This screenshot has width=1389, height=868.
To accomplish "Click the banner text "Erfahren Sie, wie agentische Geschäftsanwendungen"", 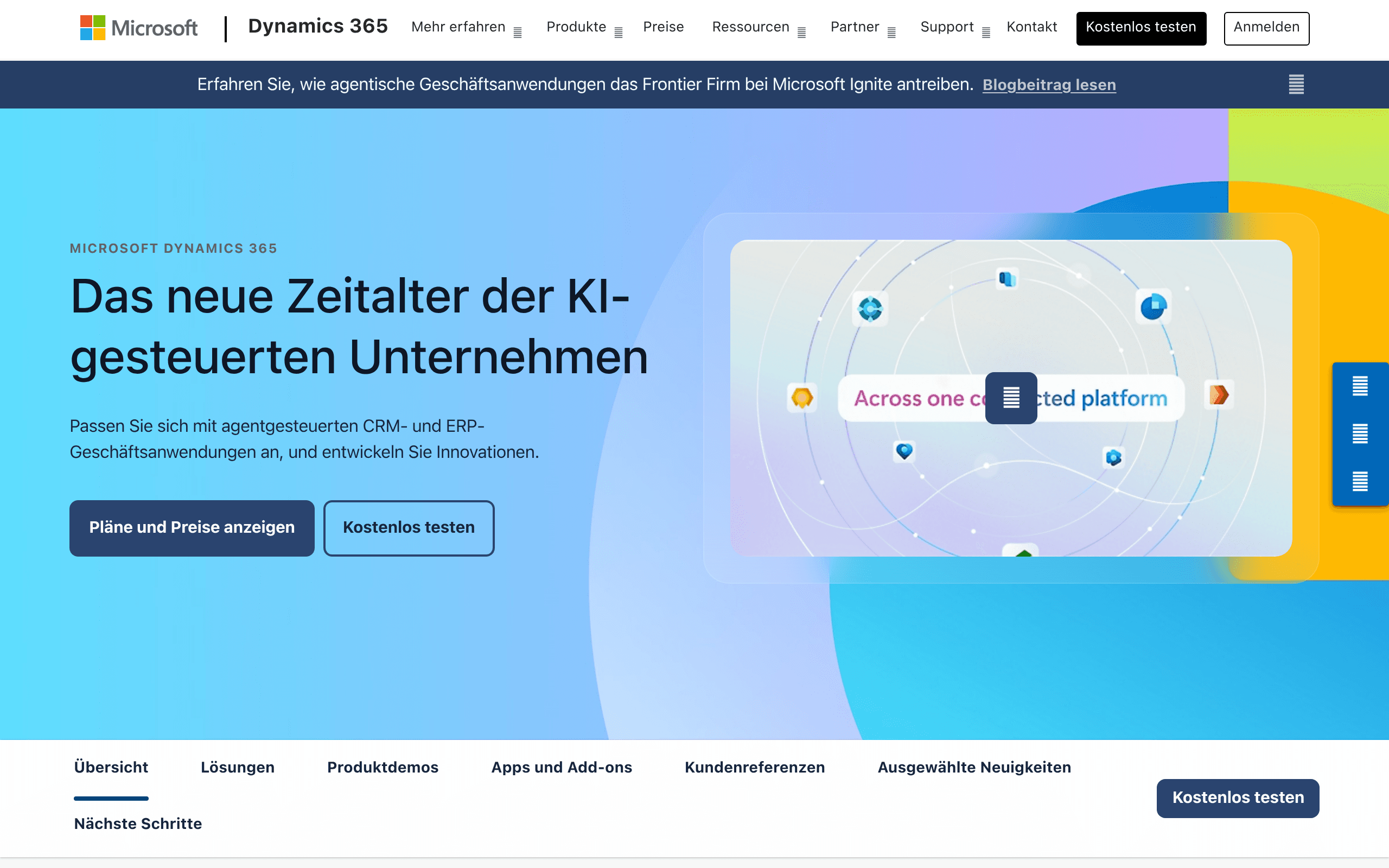I will pyautogui.click(x=585, y=85).
